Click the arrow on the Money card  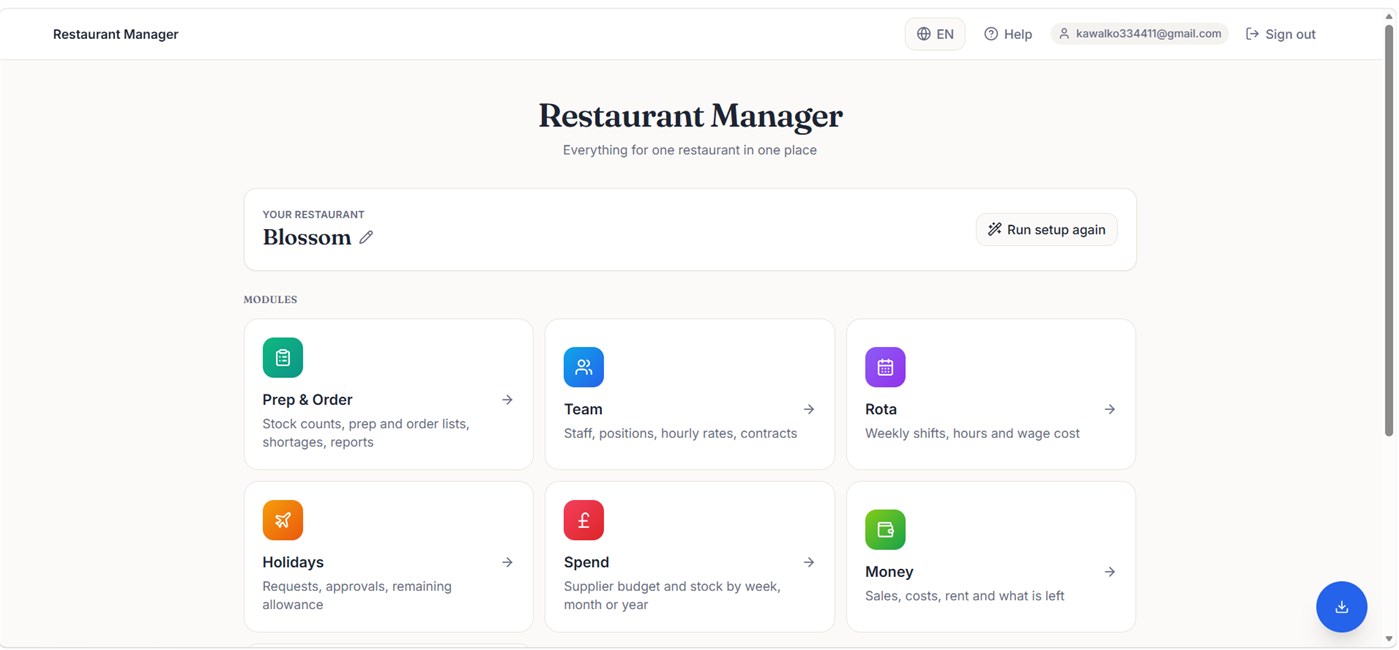[1110, 572]
